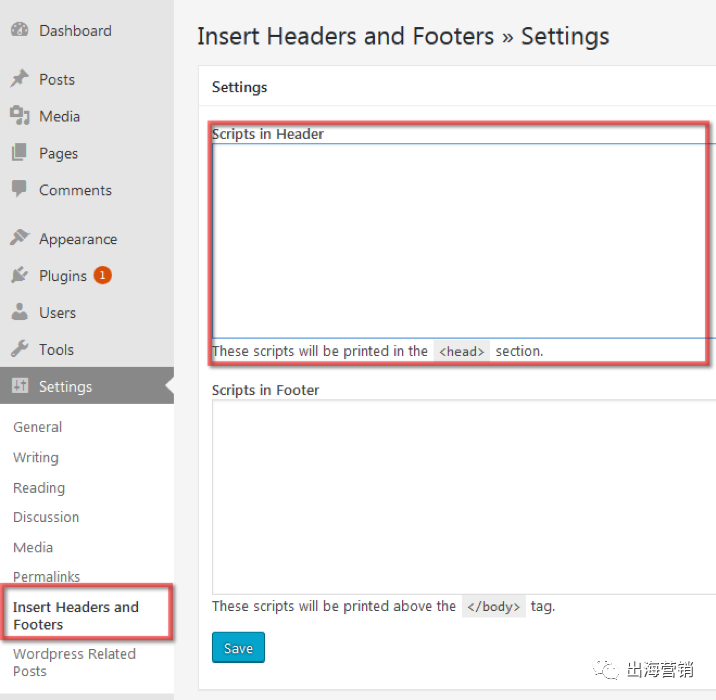716x700 pixels.
Task: Click the </body> code tag text
Action: coord(494,606)
